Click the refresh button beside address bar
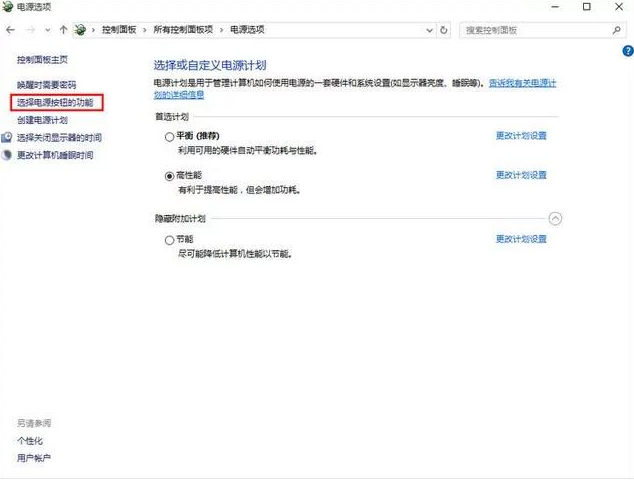The width and height of the screenshot is (634, 480). [444, 30]
